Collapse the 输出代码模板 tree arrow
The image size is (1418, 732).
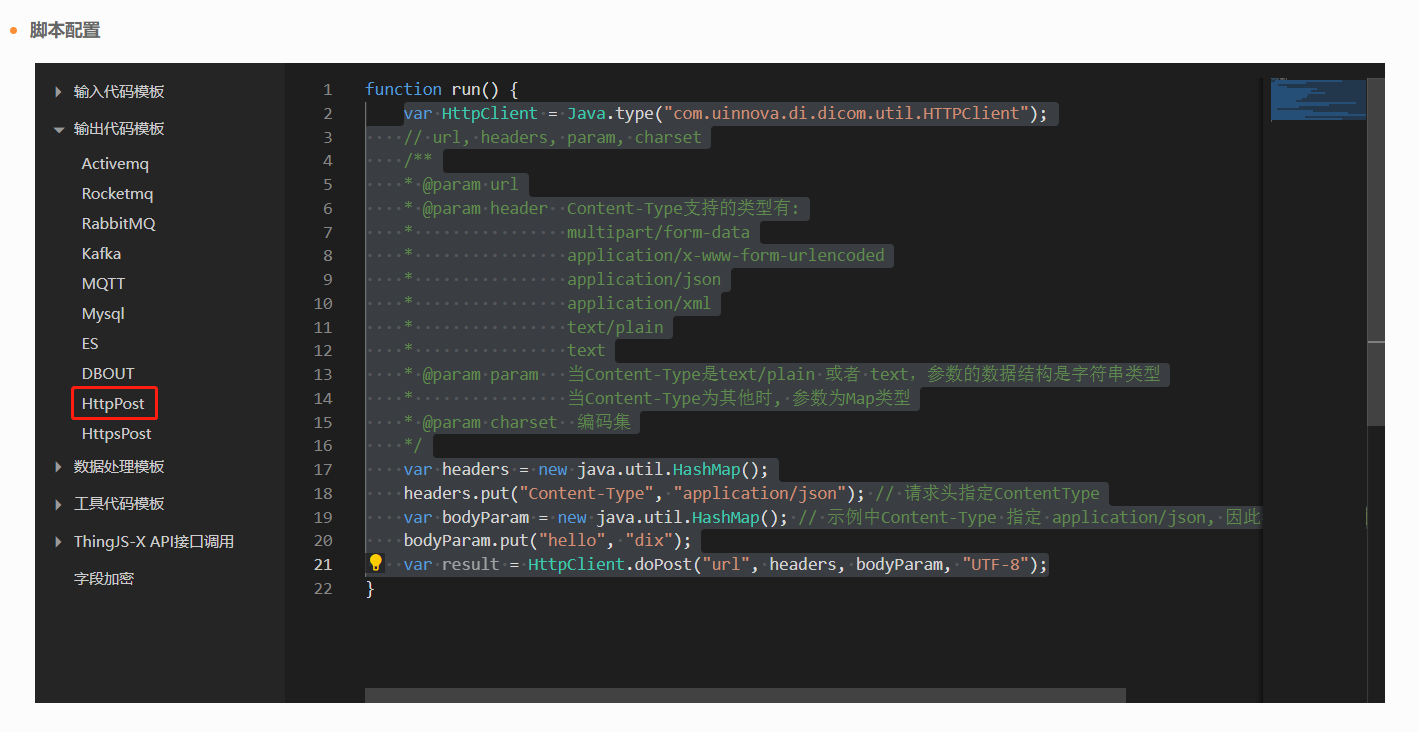[x=58, y=129]
